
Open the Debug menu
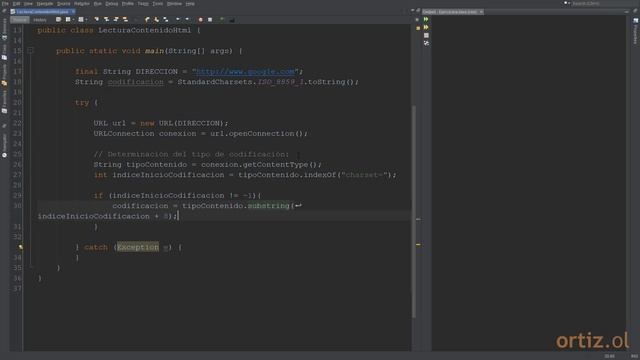coord(111,4)
